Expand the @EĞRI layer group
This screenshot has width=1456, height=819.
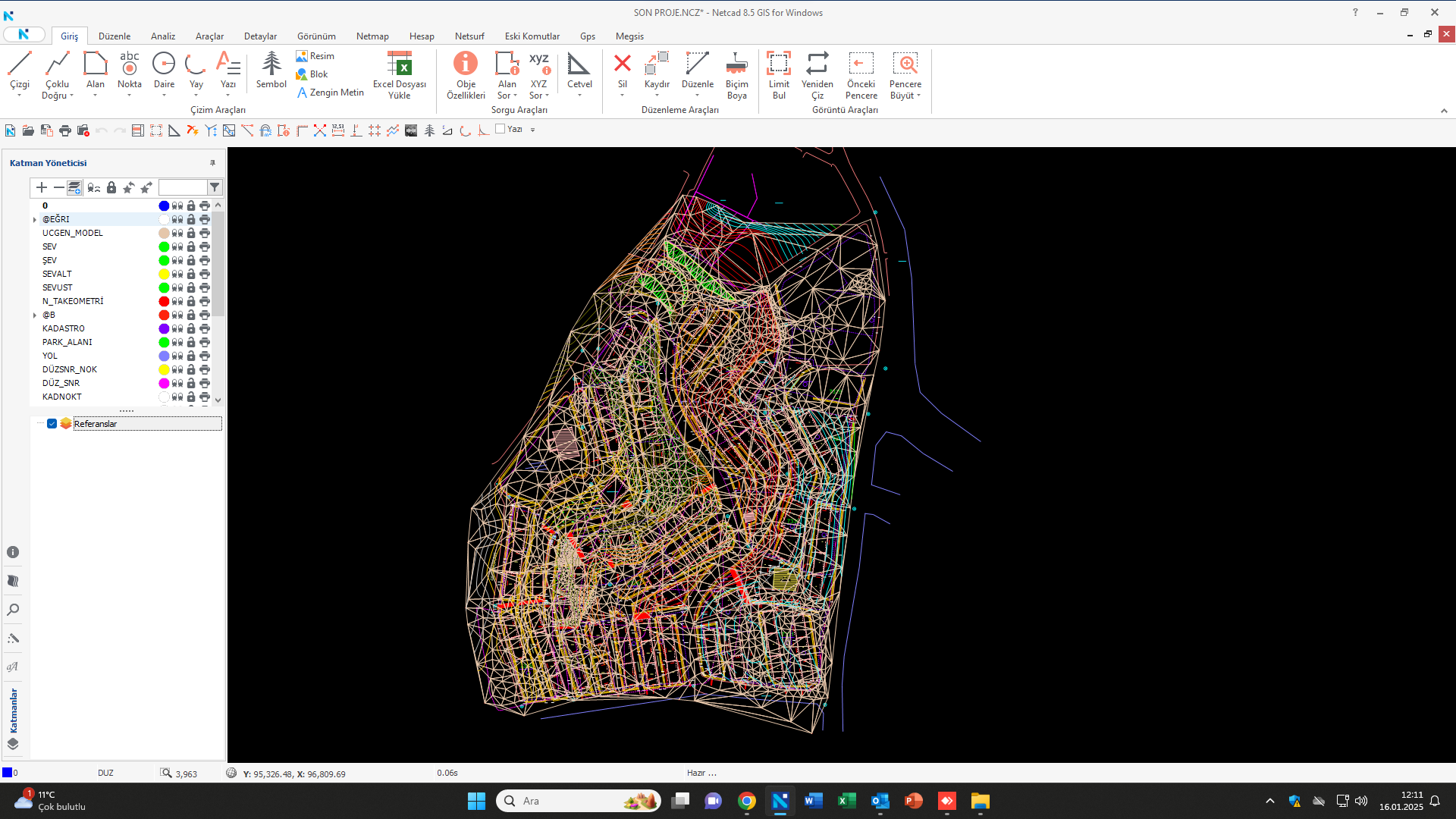[x=35, y=220]
